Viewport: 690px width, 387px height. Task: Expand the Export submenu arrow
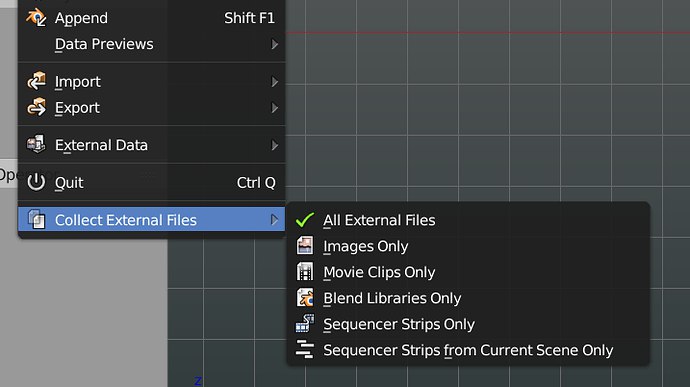[275, 107]
